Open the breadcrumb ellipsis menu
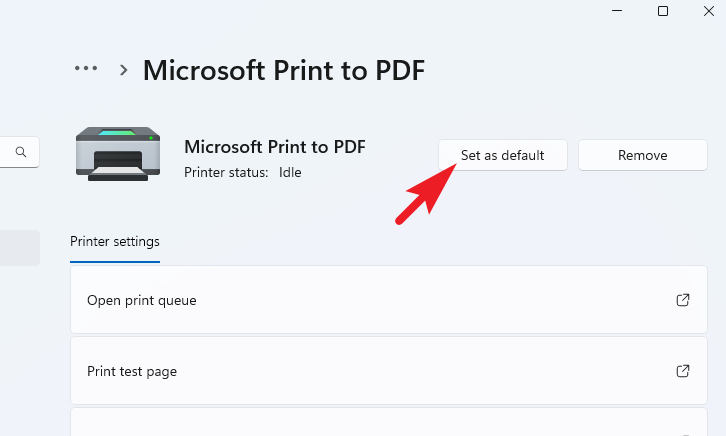This screenshot has width=726, height=436. [86, 69]
